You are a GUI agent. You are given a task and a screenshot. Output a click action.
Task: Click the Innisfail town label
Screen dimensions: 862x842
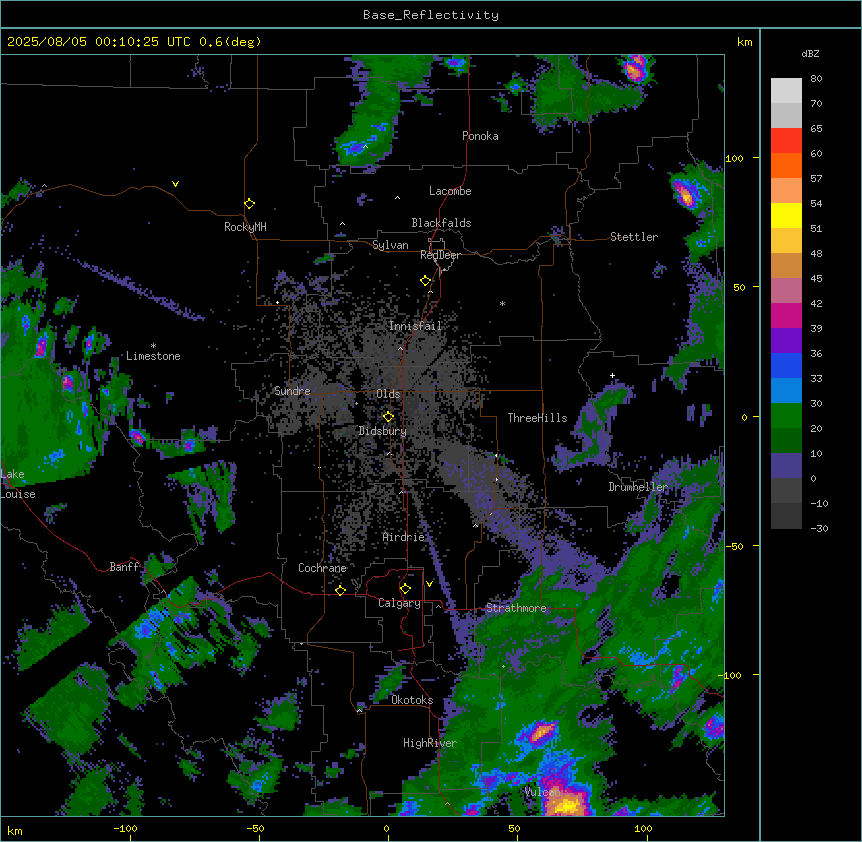click(x=415, y=326)
